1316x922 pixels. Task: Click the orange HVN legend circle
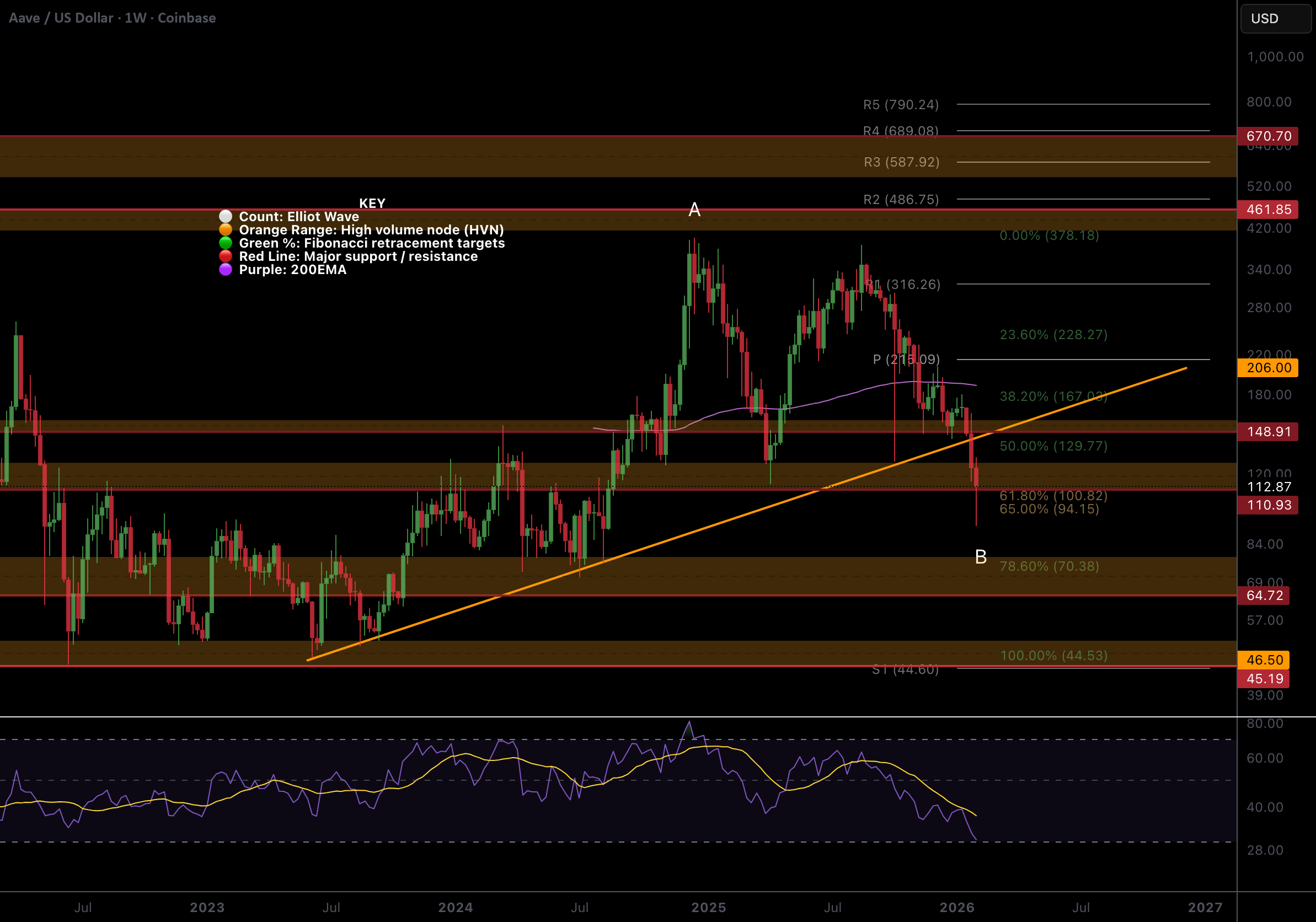coord(226,230)
